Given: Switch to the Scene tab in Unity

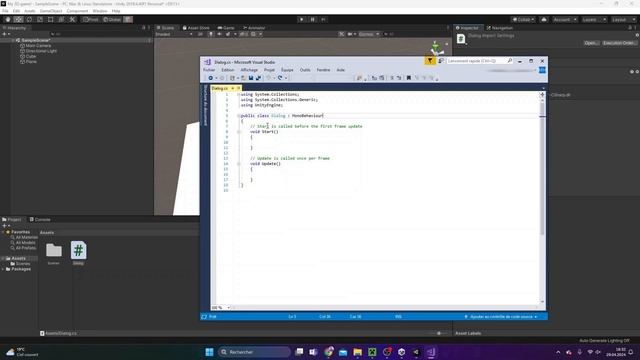Looking at the screenshot, I should [166, 28].
